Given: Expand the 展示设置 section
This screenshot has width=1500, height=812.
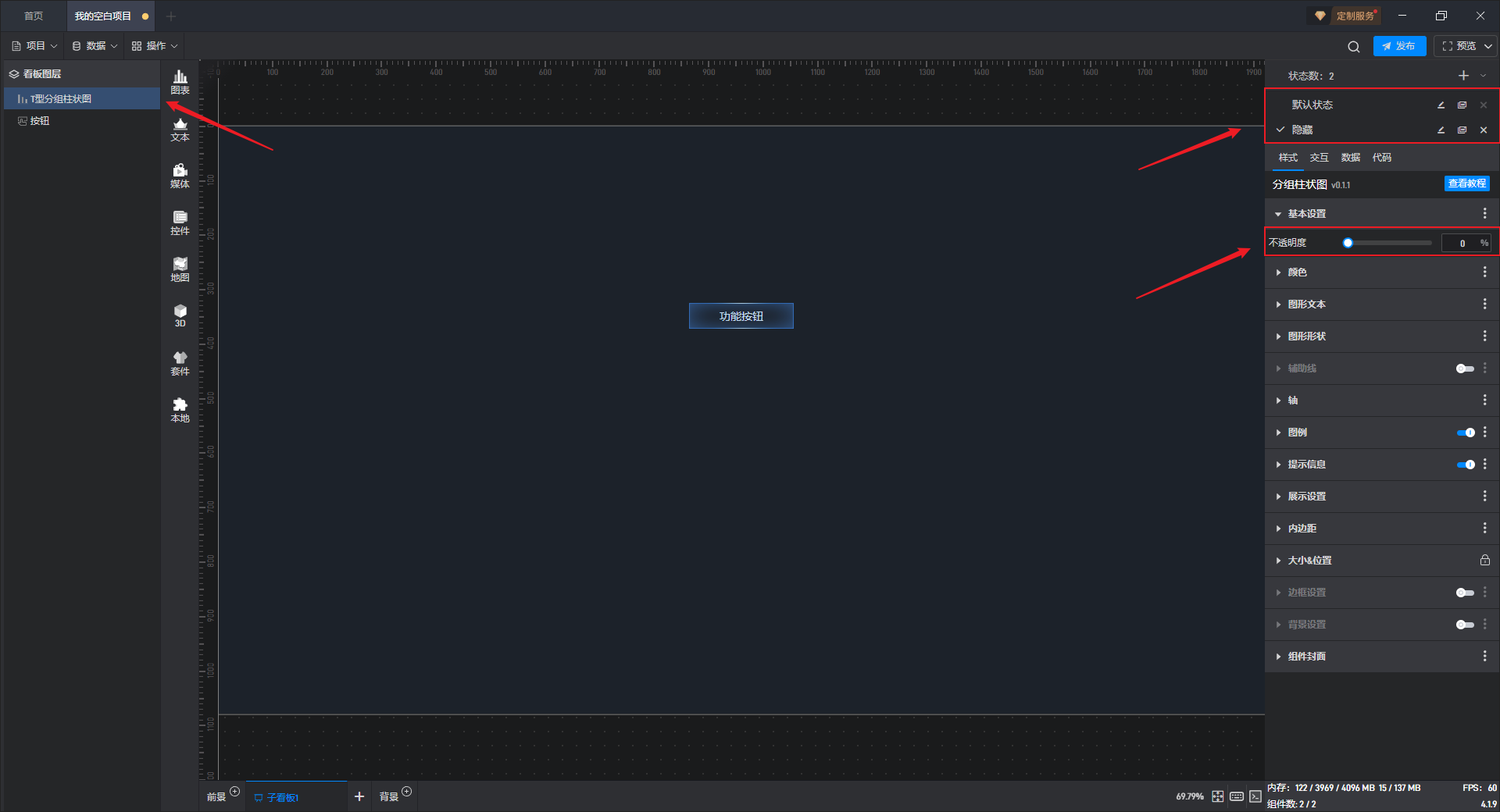Looking at the screenshot, I should (x=1278, y=497).
